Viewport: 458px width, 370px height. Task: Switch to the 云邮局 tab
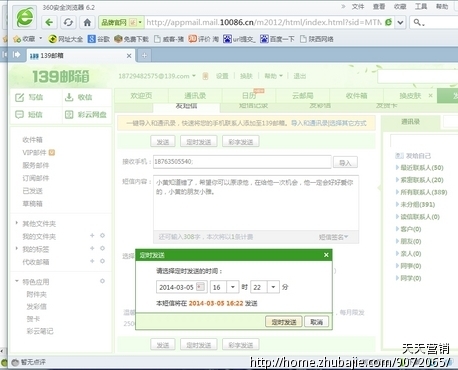[x=303, y=96]
